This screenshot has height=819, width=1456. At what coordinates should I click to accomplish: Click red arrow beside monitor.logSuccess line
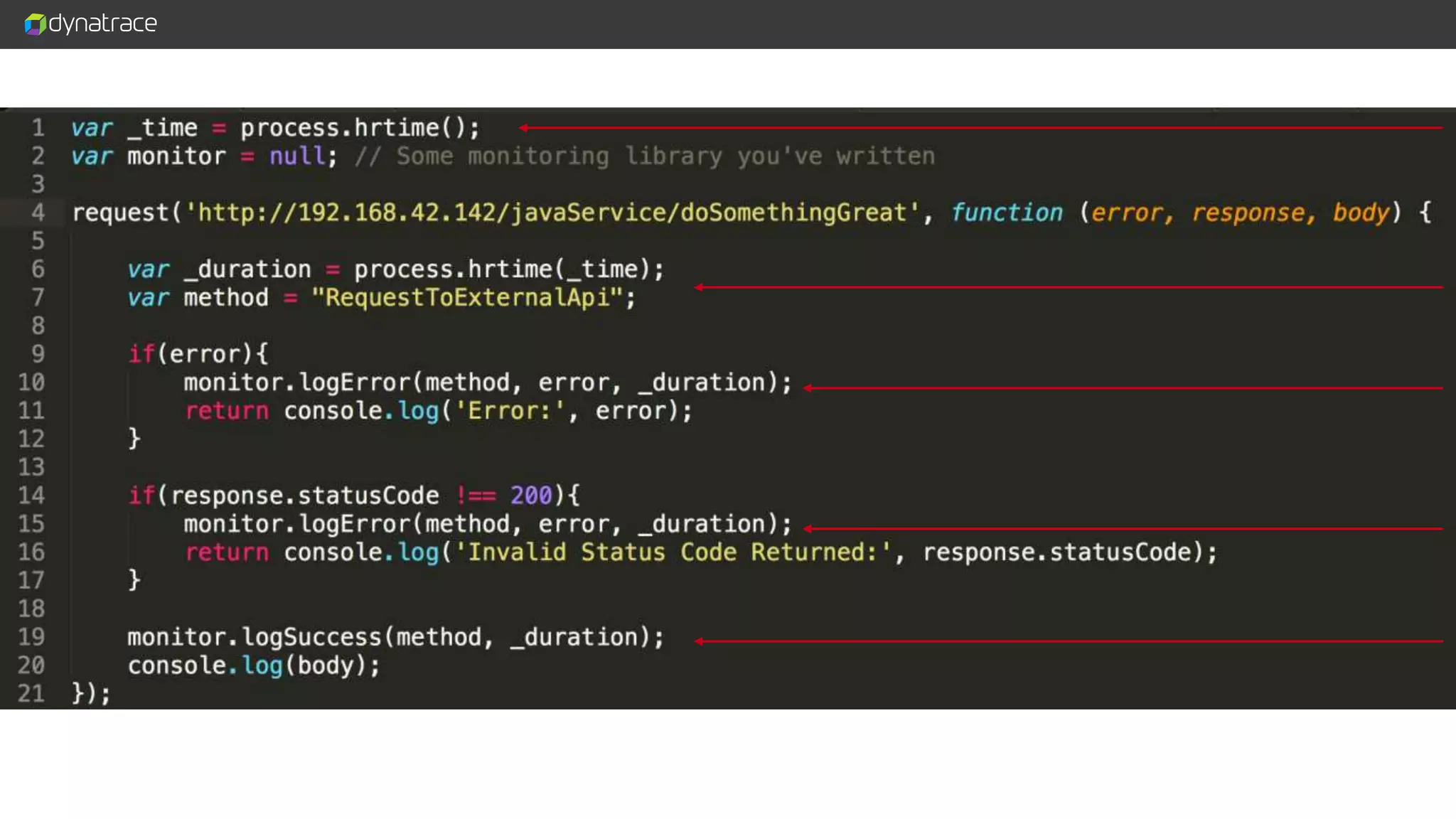1068,641
